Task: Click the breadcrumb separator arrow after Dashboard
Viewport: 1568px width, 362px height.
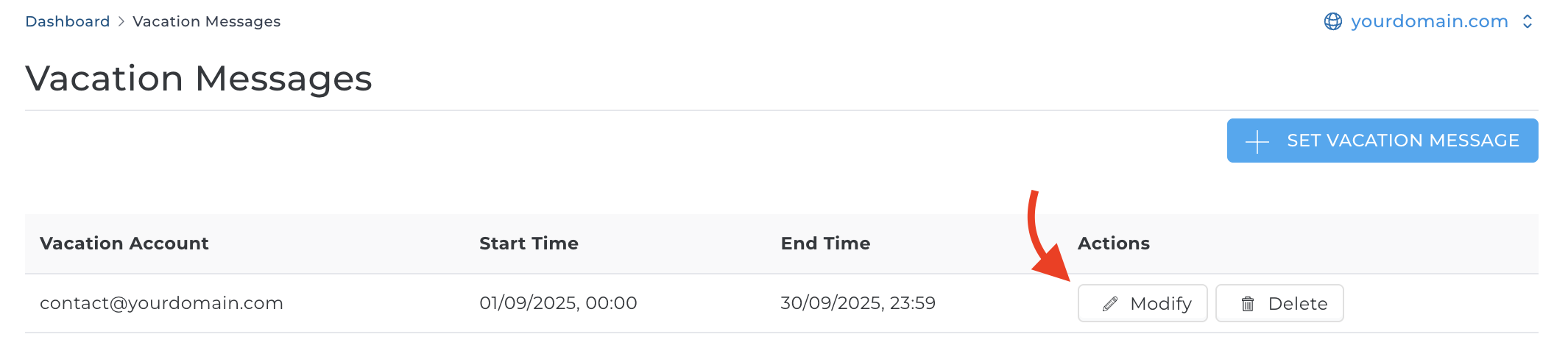Action: pyautogui.click(x=121, y=21)
